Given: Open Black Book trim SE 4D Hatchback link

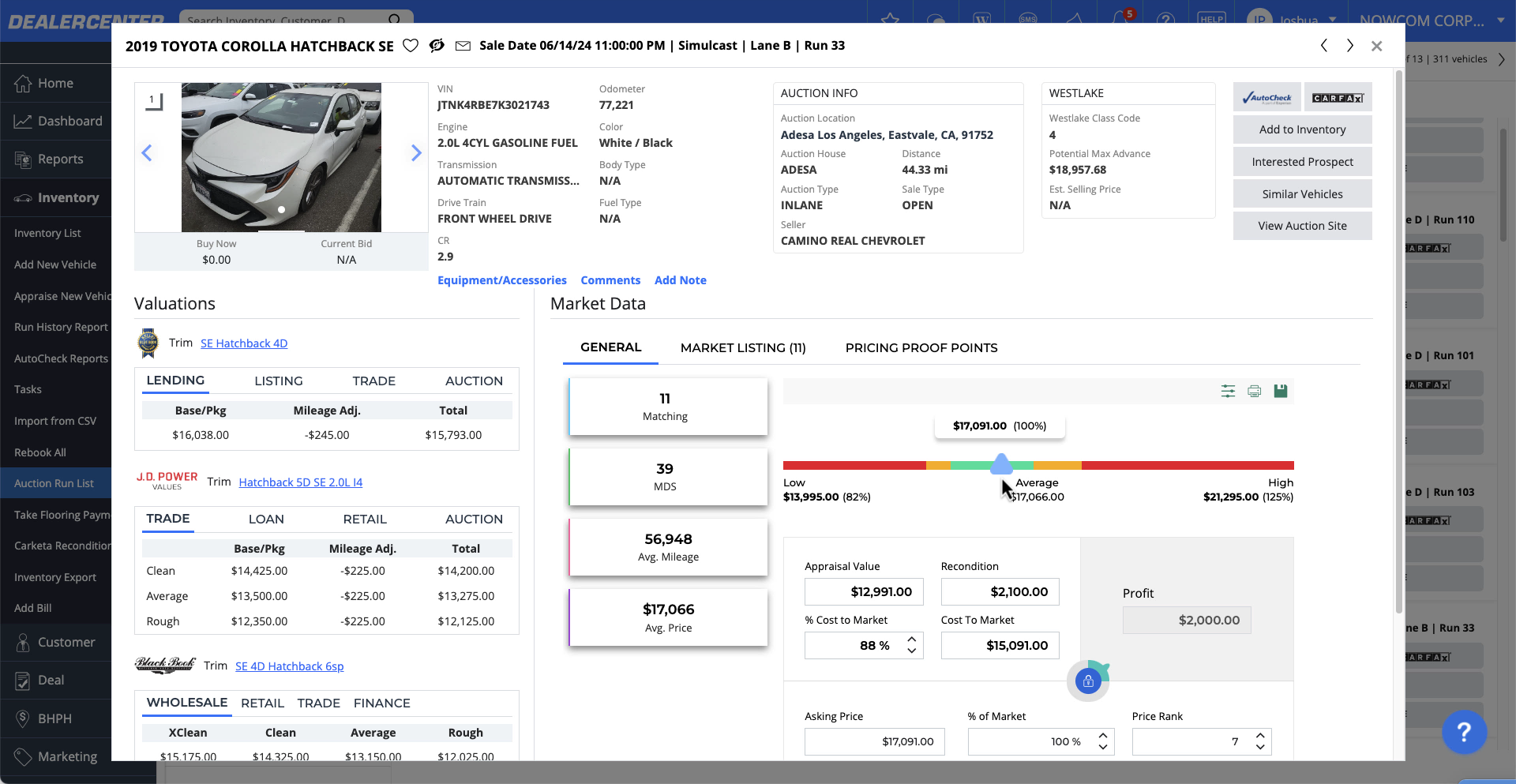Looking at the screenshot, I should [x=290, y=666].
